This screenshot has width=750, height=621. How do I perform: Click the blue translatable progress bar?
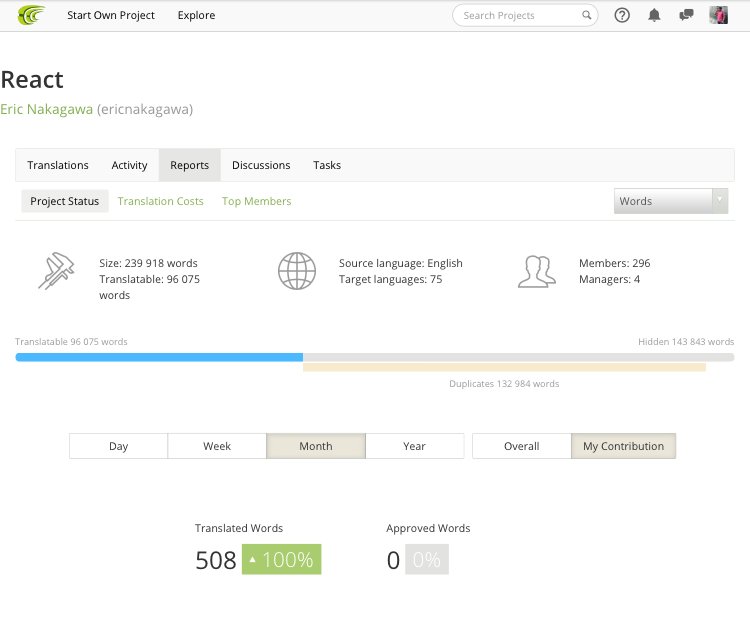pyautogui.click(x=159, y=357)
